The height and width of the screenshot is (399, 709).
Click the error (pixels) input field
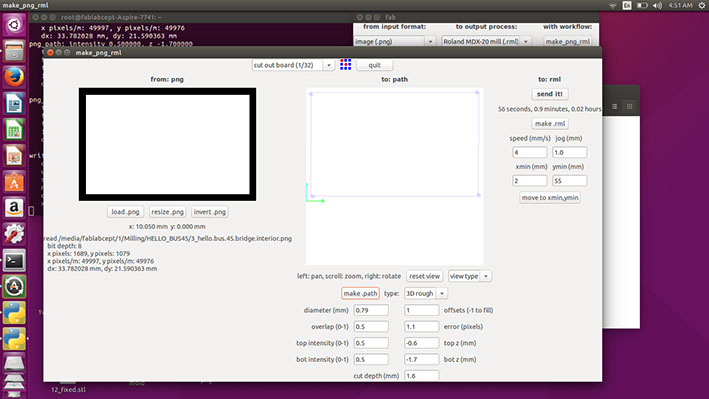(421, 327)
